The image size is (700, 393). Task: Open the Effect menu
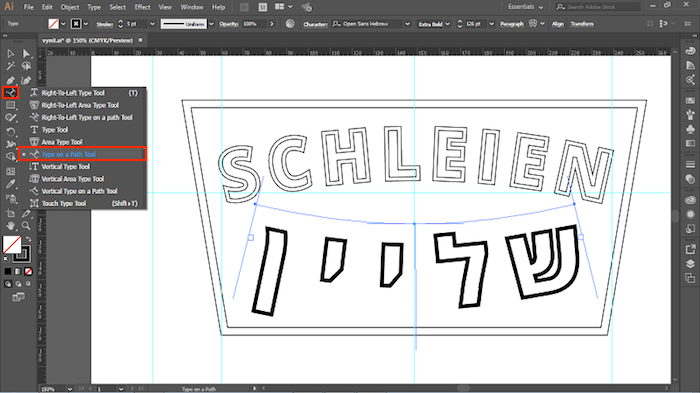tap(142, 7)
